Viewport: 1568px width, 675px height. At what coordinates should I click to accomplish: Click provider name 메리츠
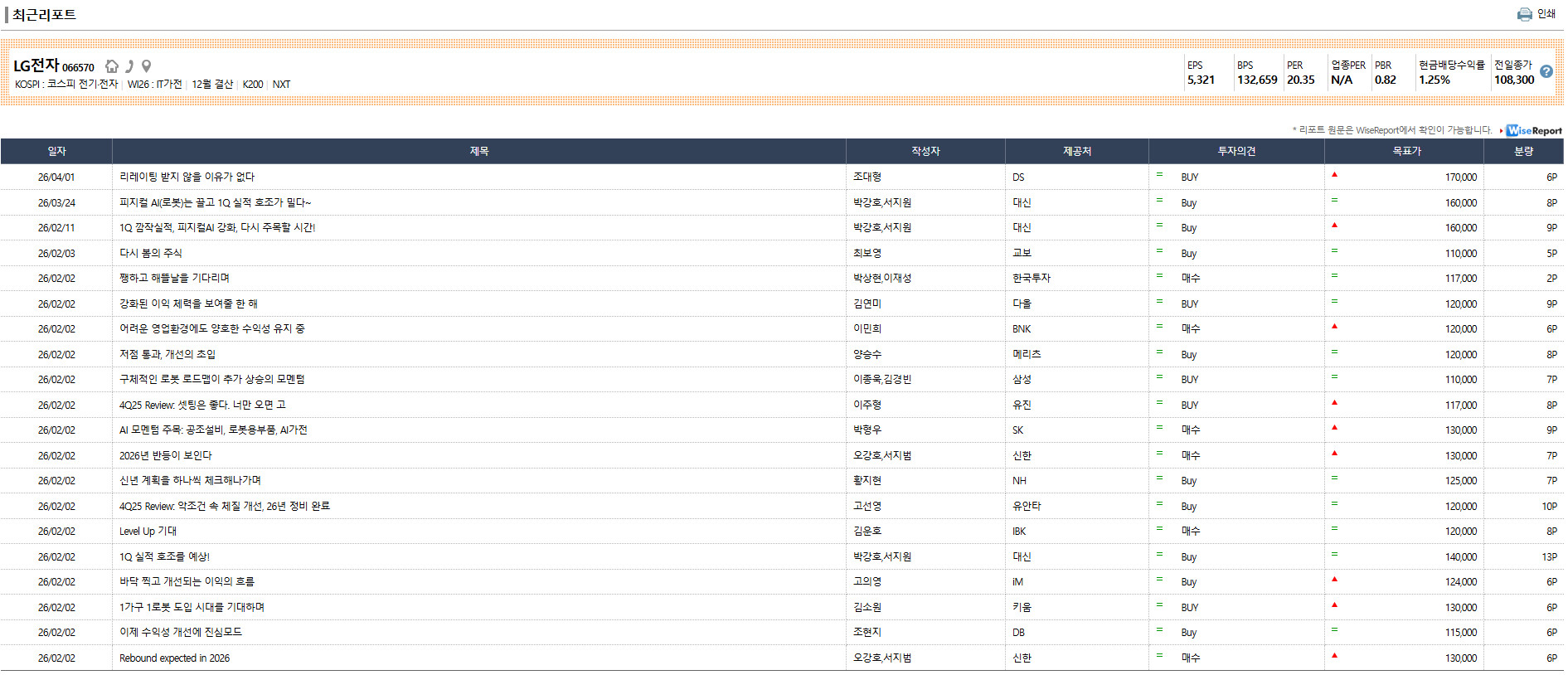pyautogui.click(x=1027, y=354)
